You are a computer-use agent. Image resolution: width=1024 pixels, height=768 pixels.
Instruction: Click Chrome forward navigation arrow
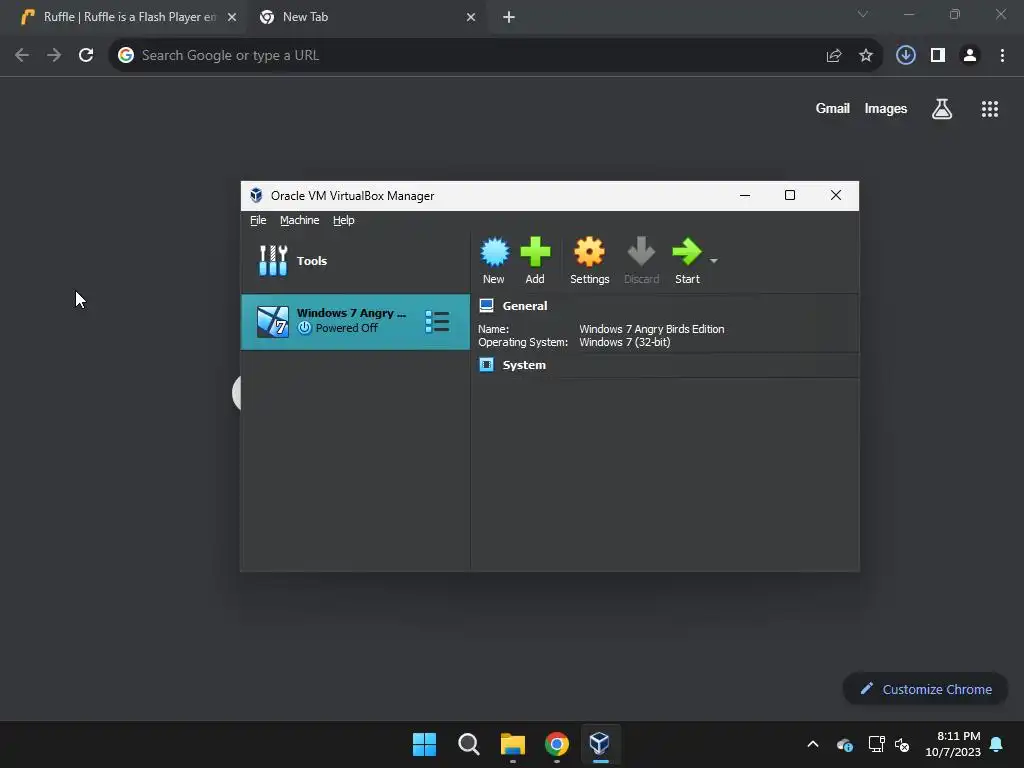(x=54, y=56)
